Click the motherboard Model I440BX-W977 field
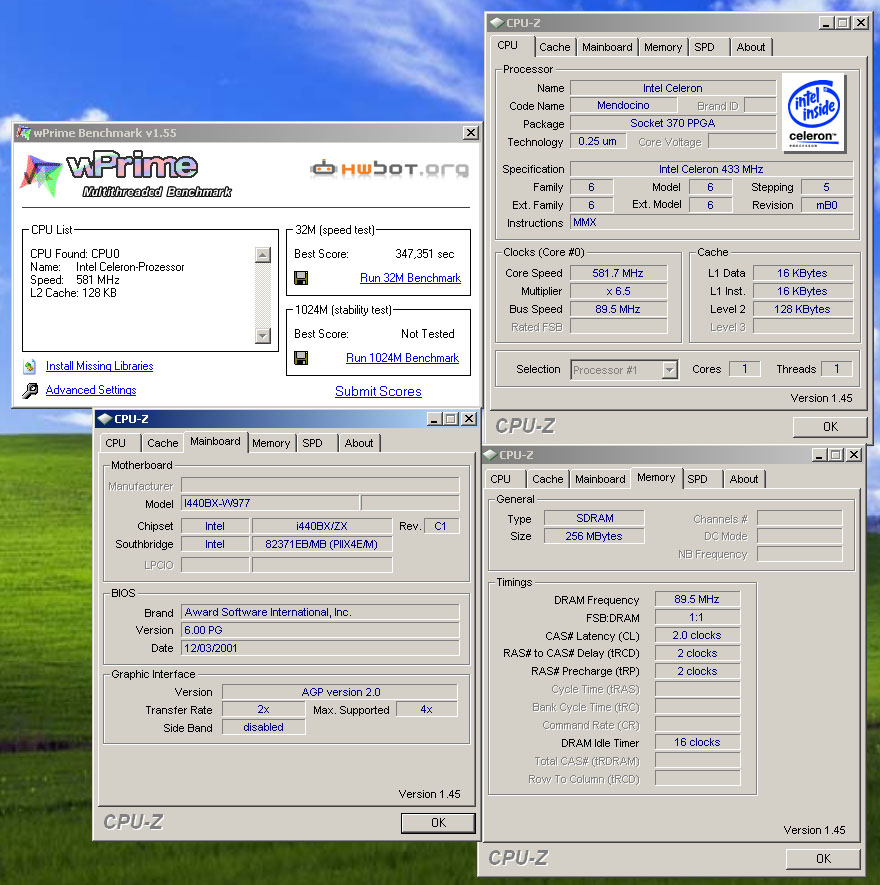 pos(270,503)
